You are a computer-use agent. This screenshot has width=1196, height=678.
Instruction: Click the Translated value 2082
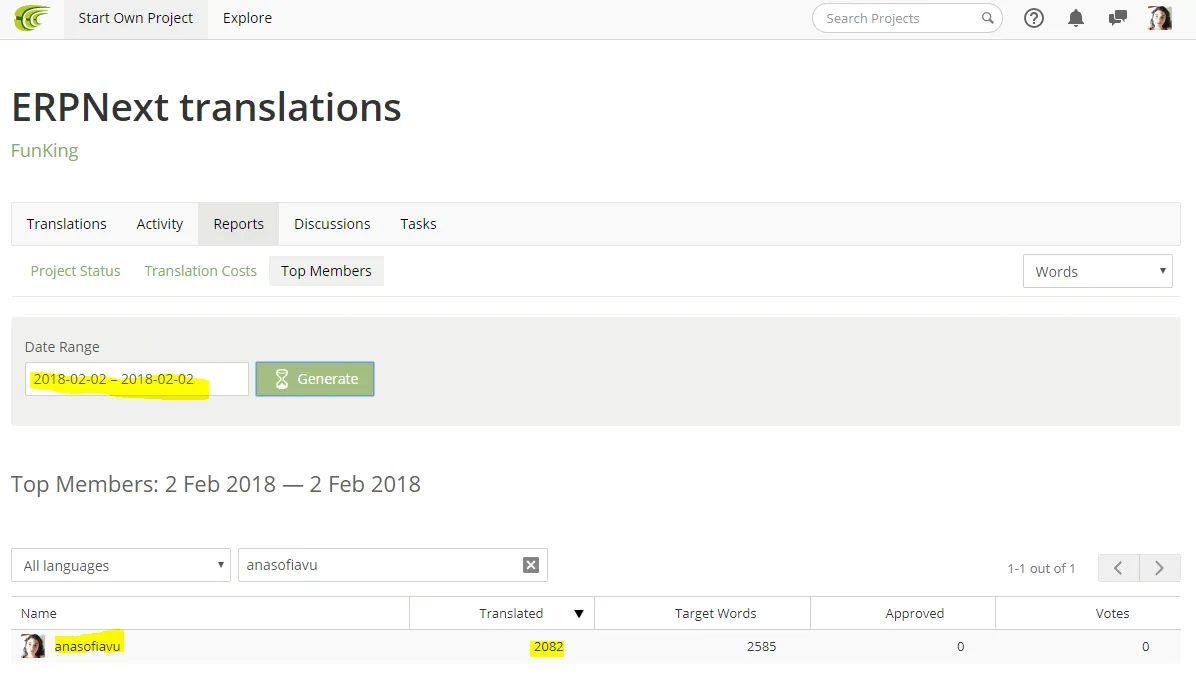pyautogui.click(x=548, y=647)
